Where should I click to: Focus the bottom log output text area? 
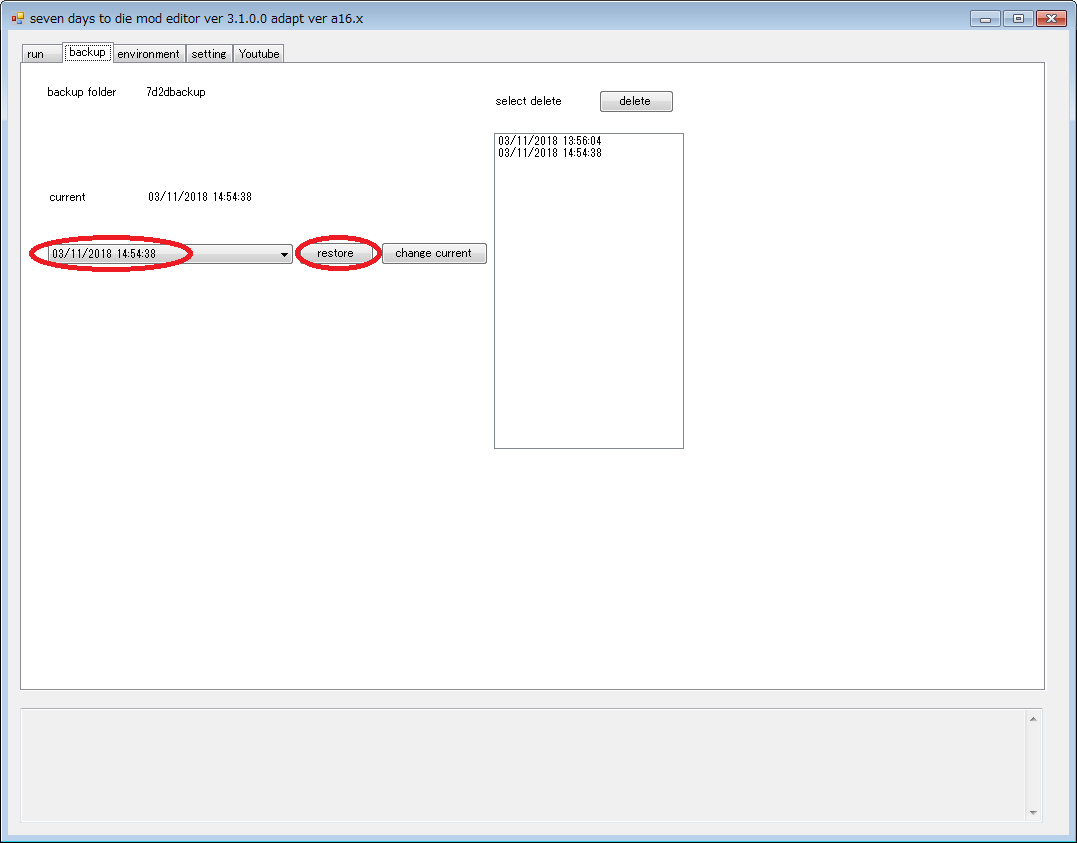[520, 765]
